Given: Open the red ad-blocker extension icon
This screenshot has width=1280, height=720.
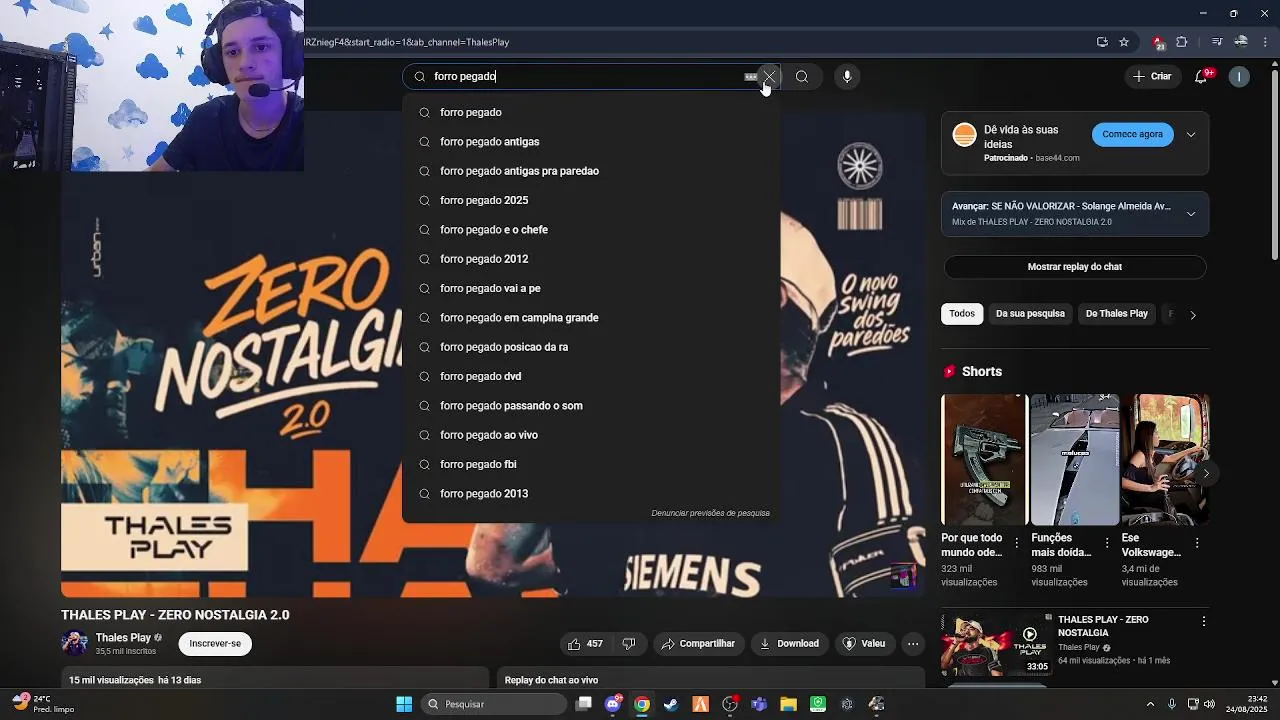Looking at the screenshot, I should tap(1158, 42).
